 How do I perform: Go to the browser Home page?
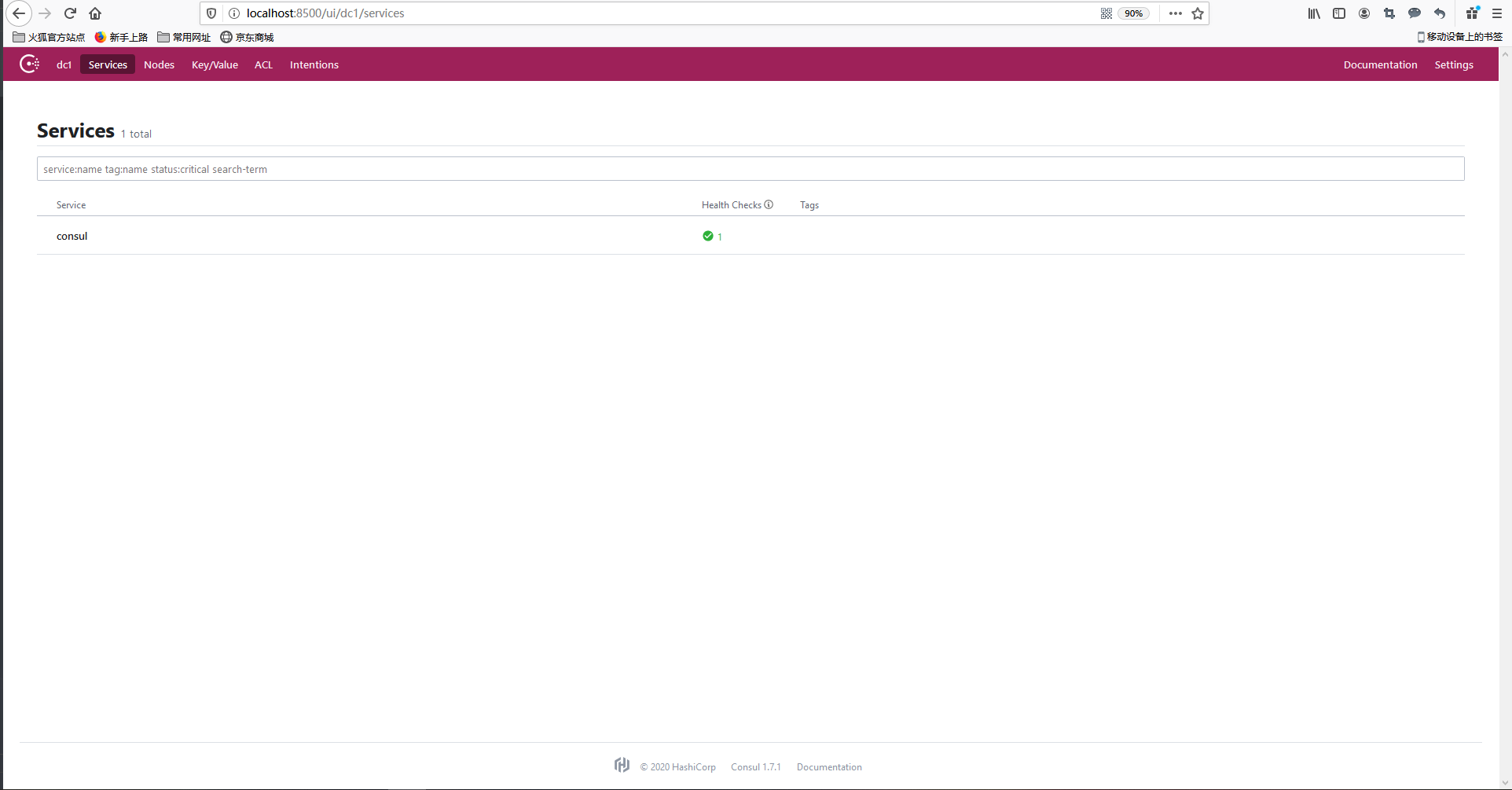click(95, 13)
